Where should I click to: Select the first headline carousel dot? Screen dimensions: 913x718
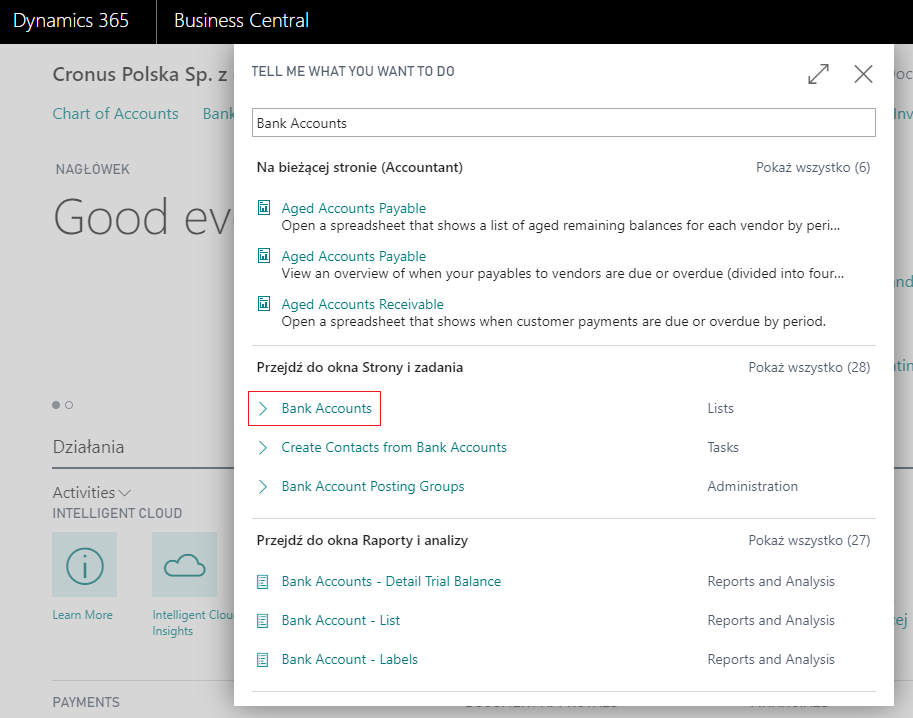tap(56, 405)
